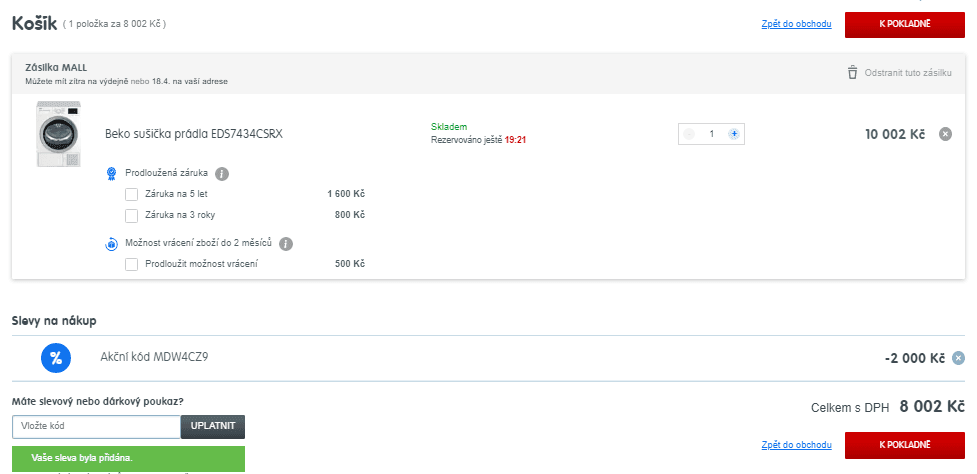
Task: Apply code with the UPLATNIT button
Action: (x=213, y=427)
